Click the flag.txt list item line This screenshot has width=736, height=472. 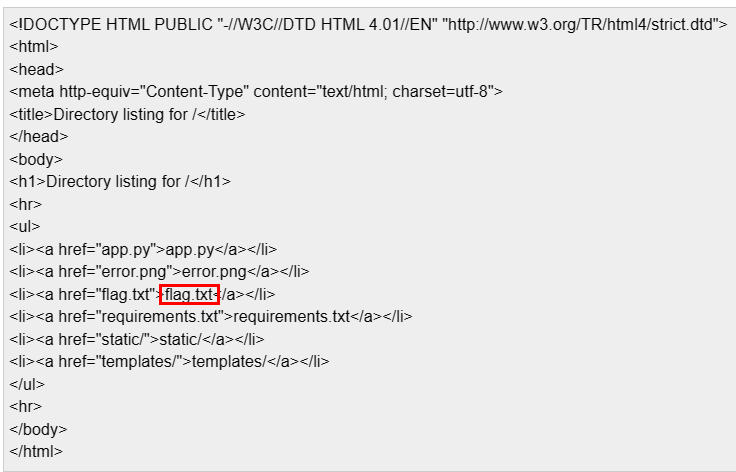click(142, 295)
